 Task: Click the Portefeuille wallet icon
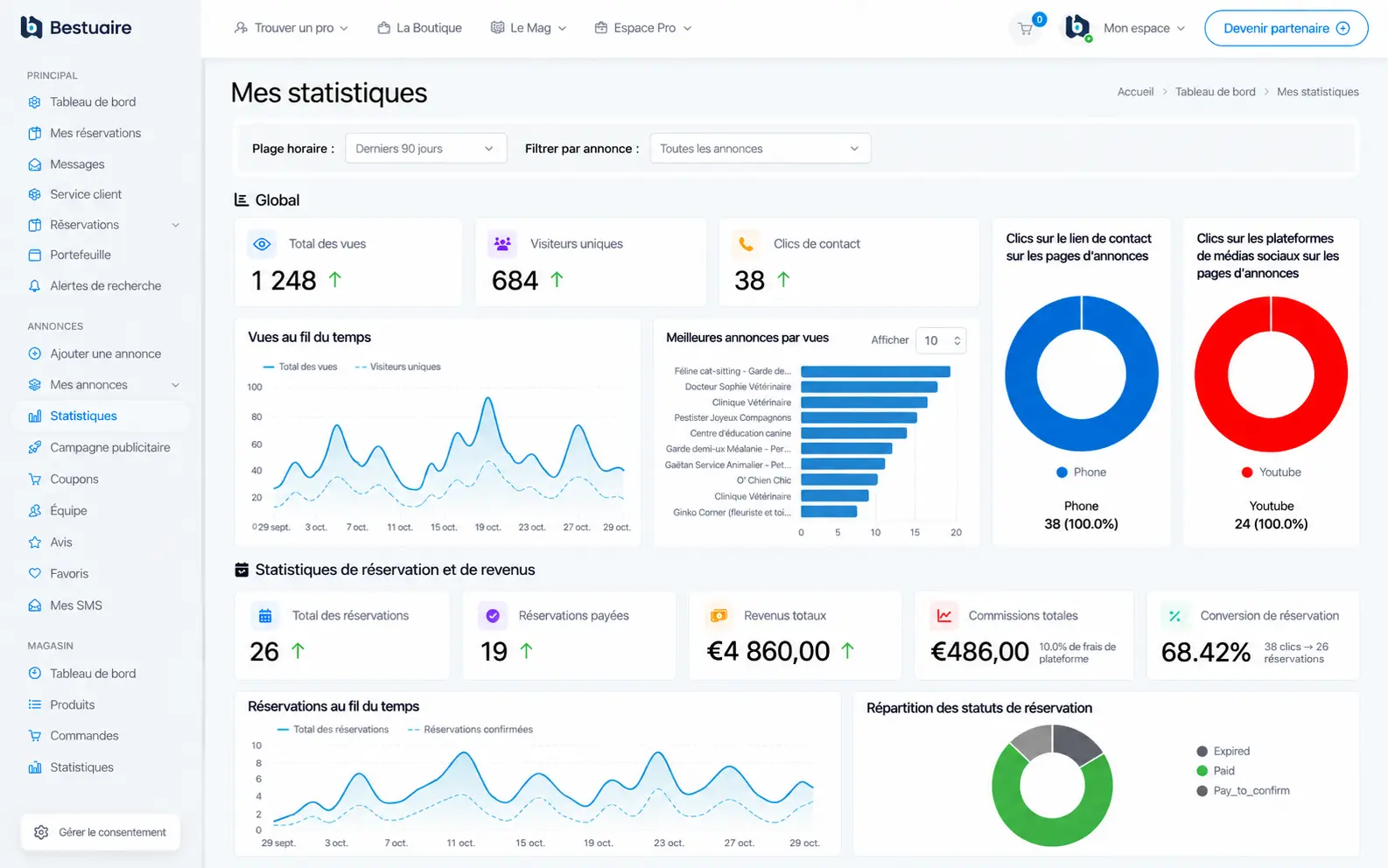pyautogui.click(x=35, y=255)
